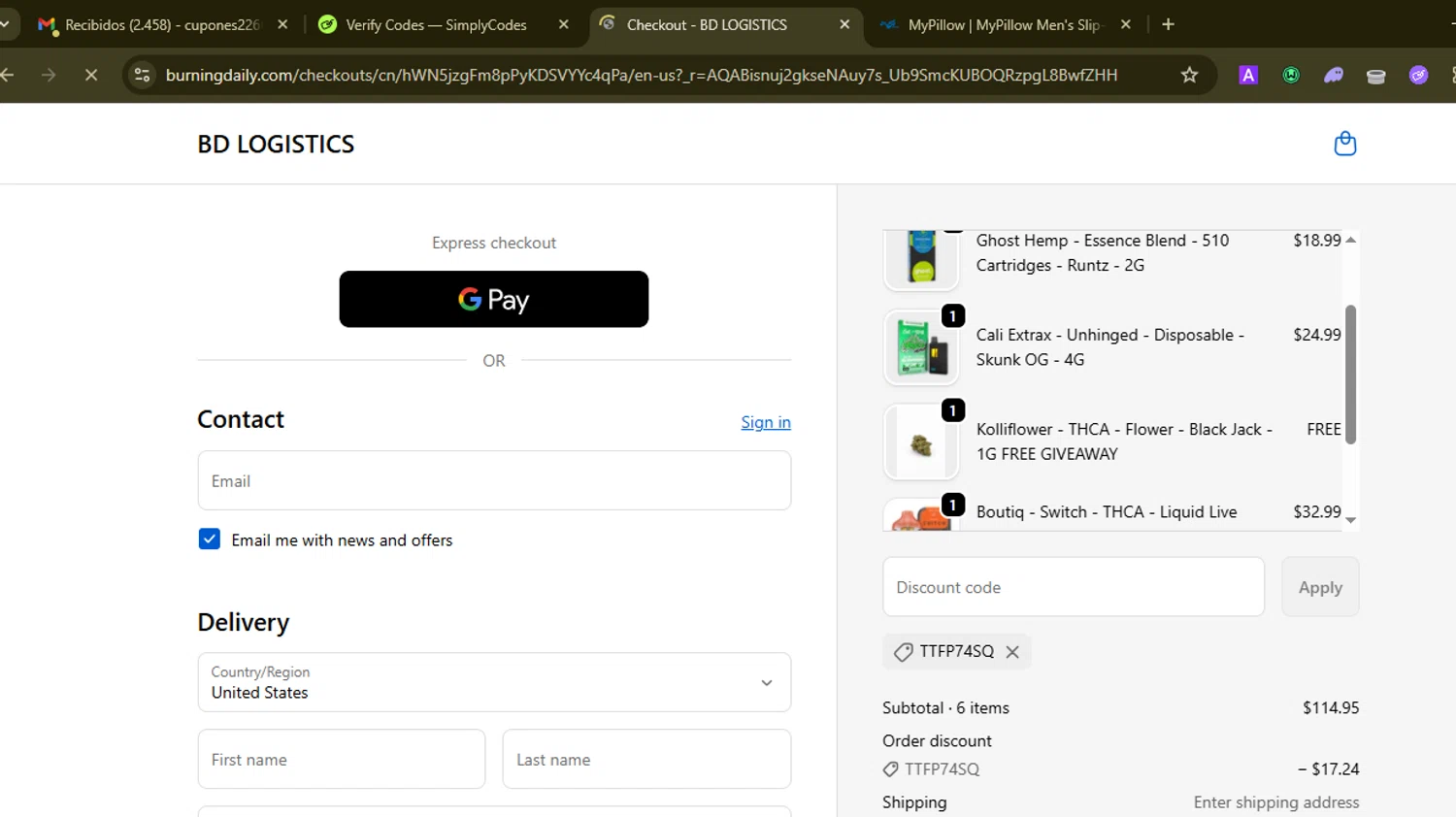Open the gray disk extension icon
This screenshot has width=1456, height=817.
1375,76
